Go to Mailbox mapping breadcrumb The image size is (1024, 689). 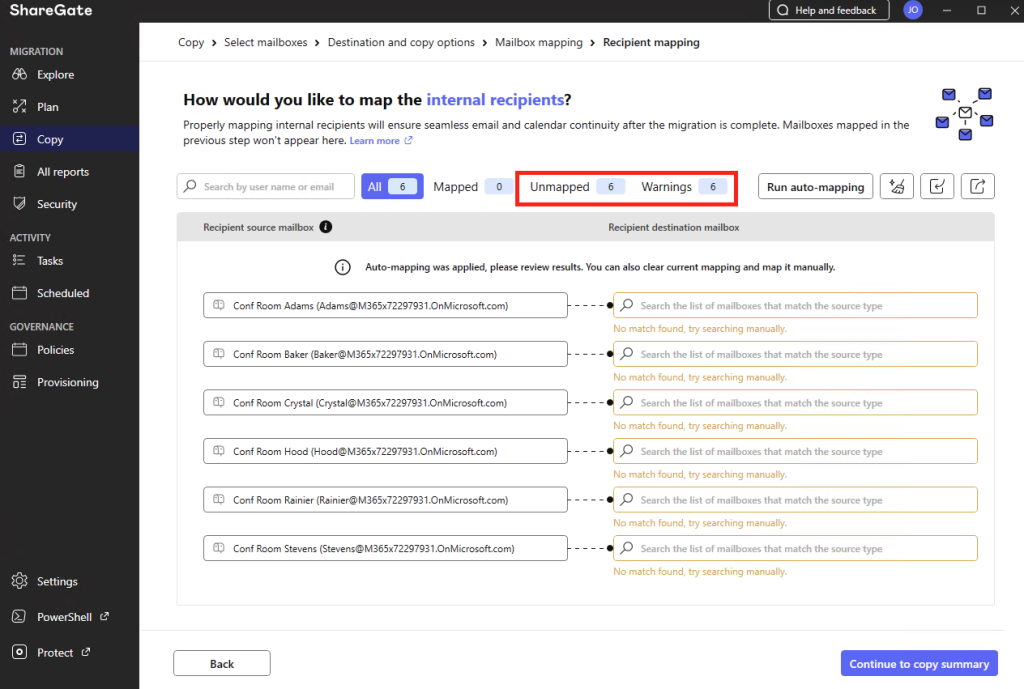539,42
